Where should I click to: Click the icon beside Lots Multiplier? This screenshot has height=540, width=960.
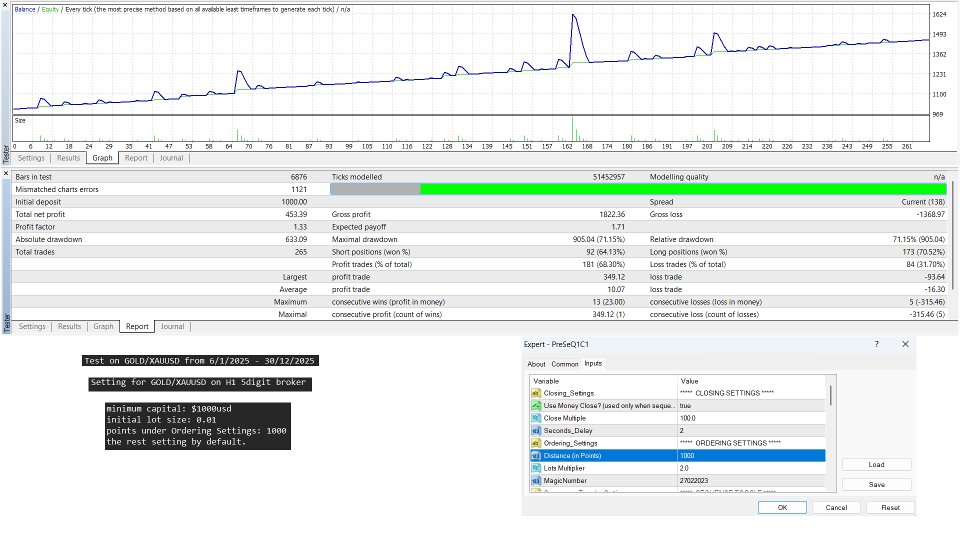536,468
